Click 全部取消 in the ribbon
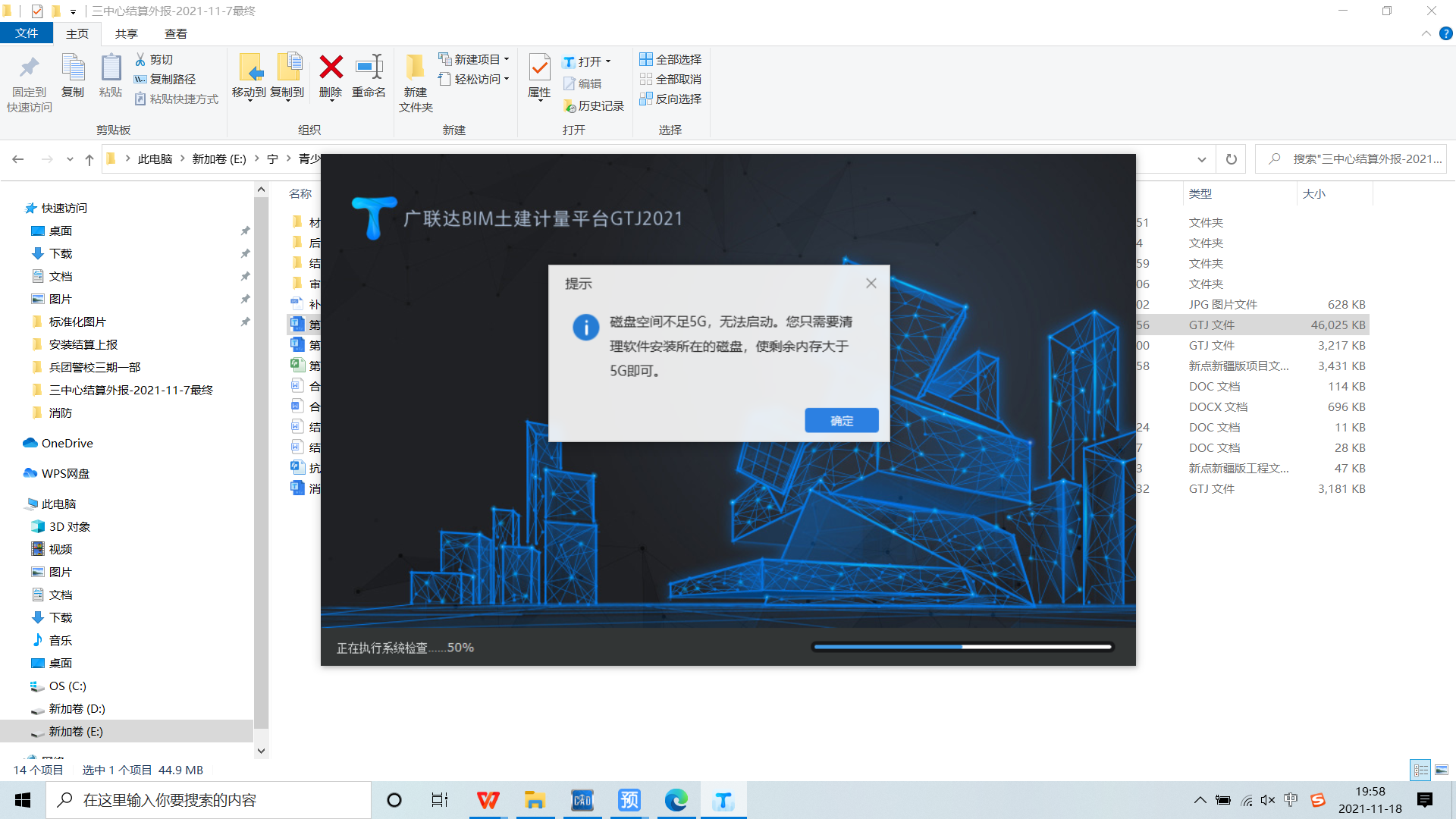This screenshot has height=819, width=1456. tap(670, 79)
